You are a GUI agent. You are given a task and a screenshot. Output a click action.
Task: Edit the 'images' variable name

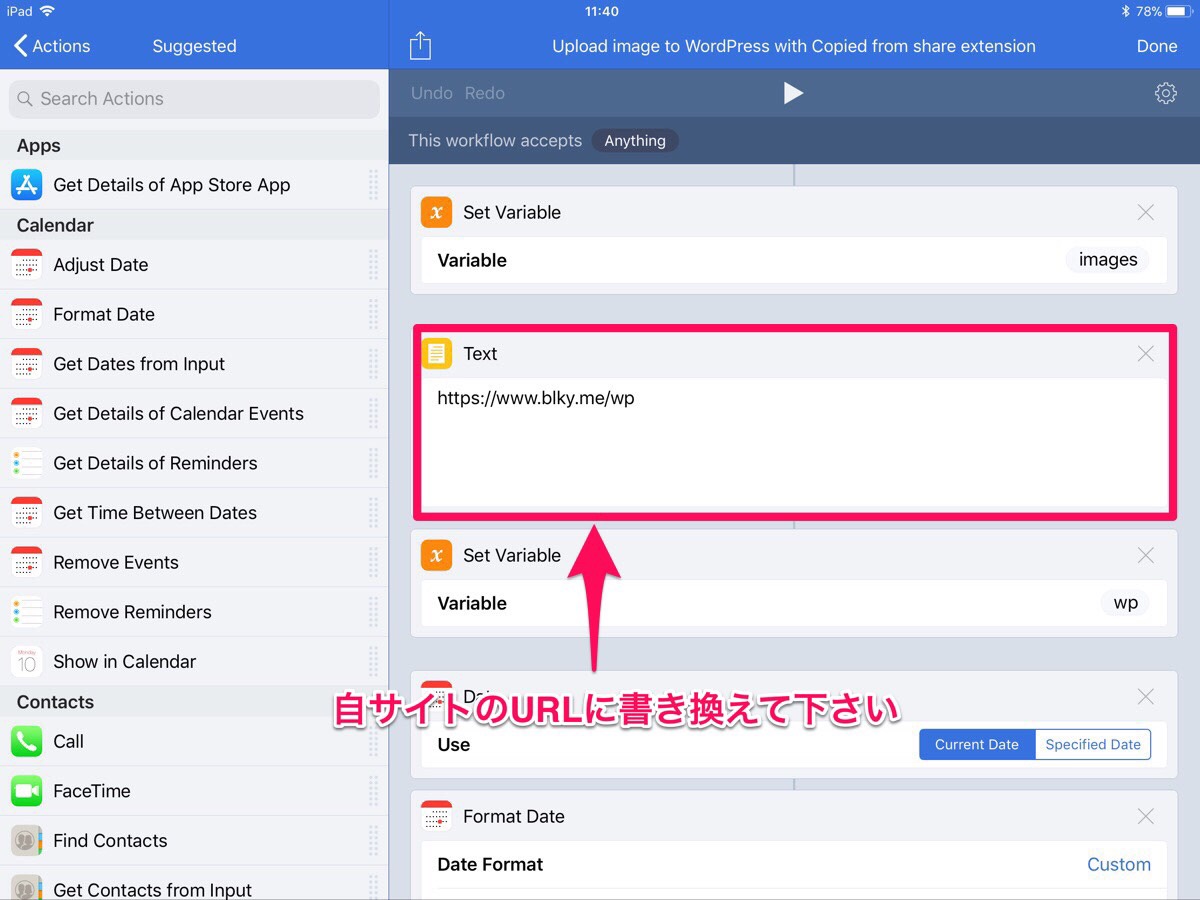pos(1108,260)
